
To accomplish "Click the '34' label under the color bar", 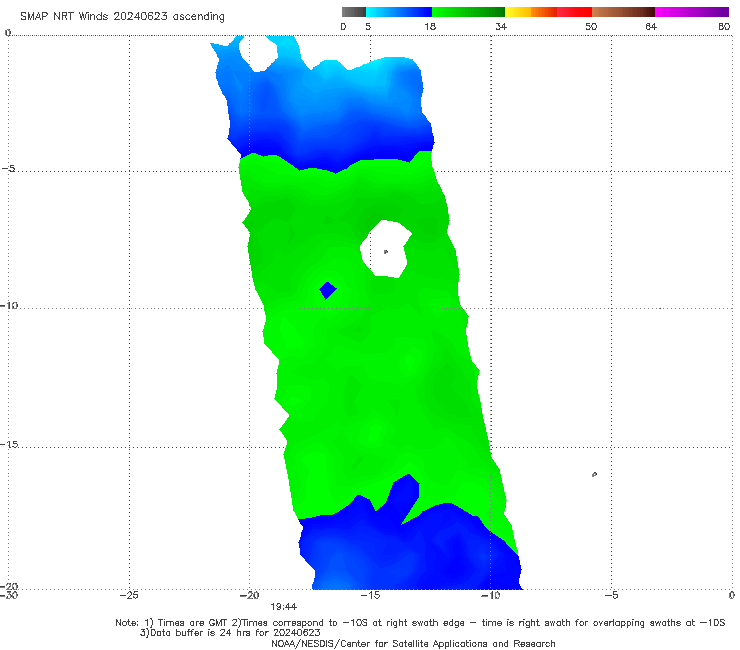I will [x=501, y=26].
